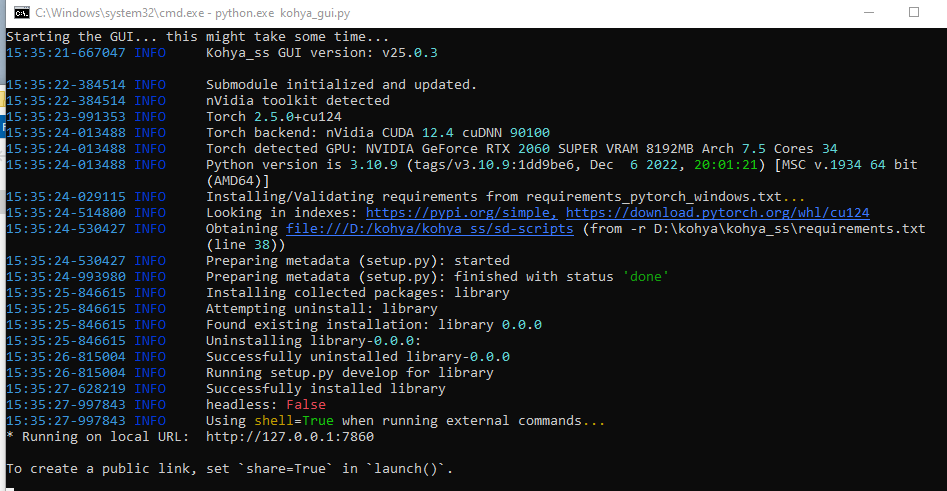Image resolution: width=947 pixels, height=491 pixels.
Task: Click 'Successfully installed library' line
Action: click(x=326, y=389)
